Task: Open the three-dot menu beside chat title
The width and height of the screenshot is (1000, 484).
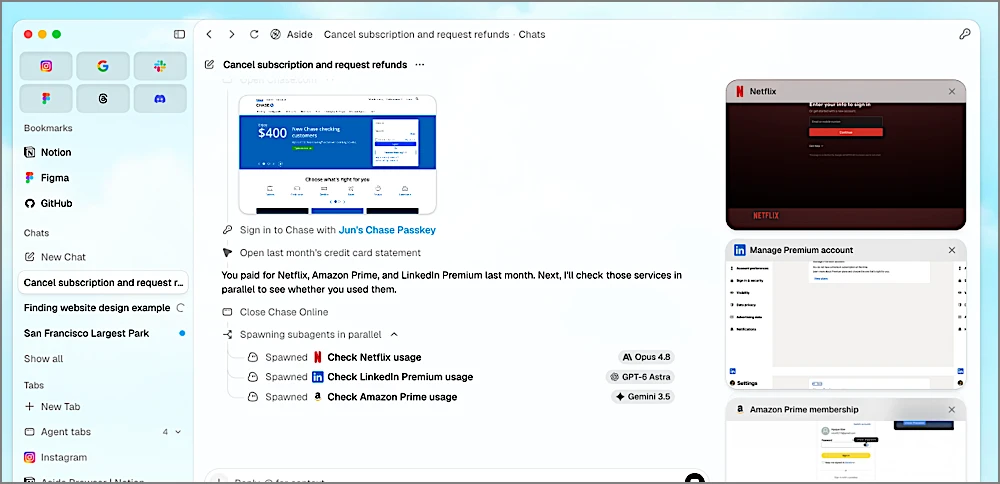Action: 420,64
